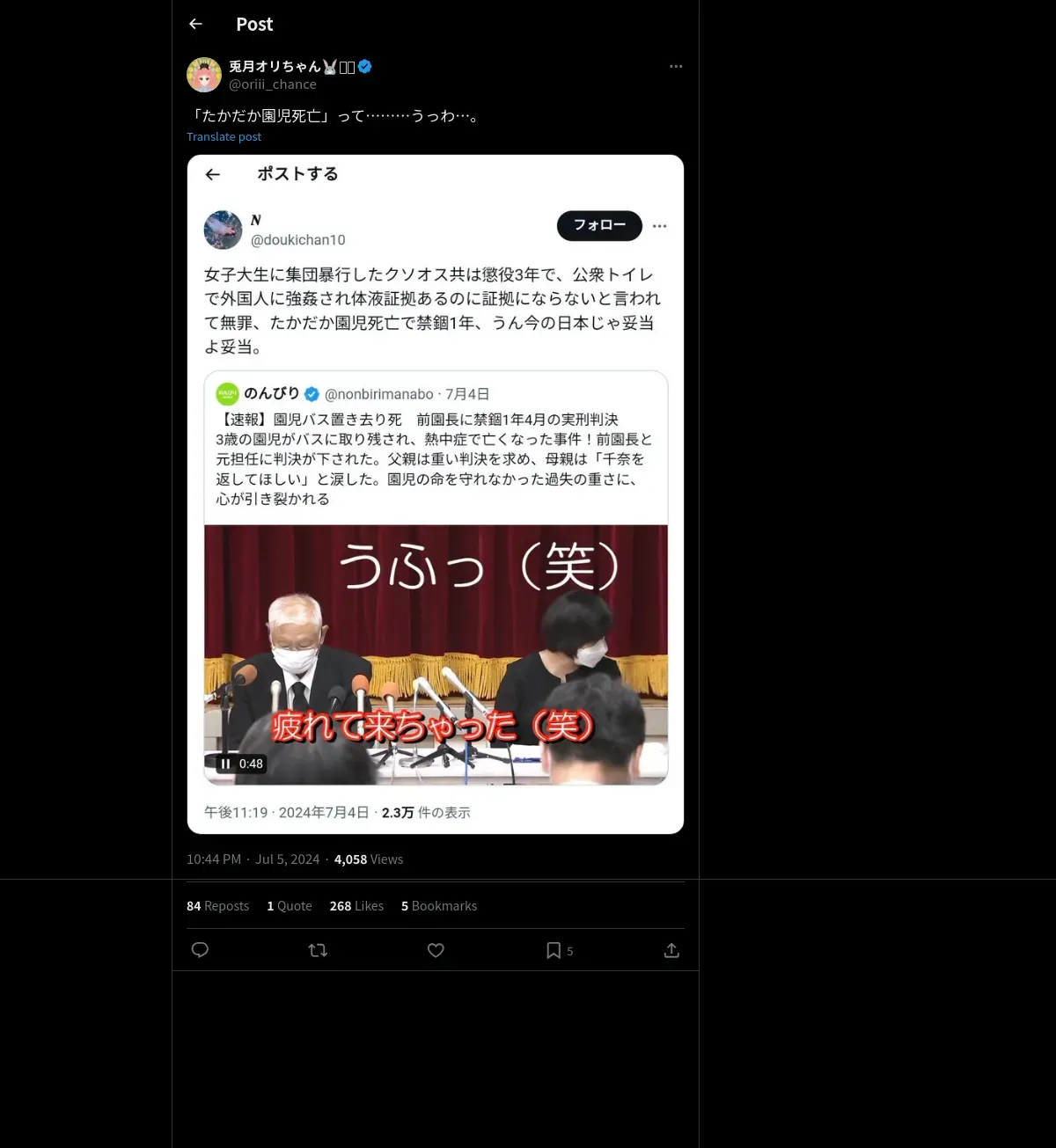Click the フォロー button in screenshot

coord(599,226)
